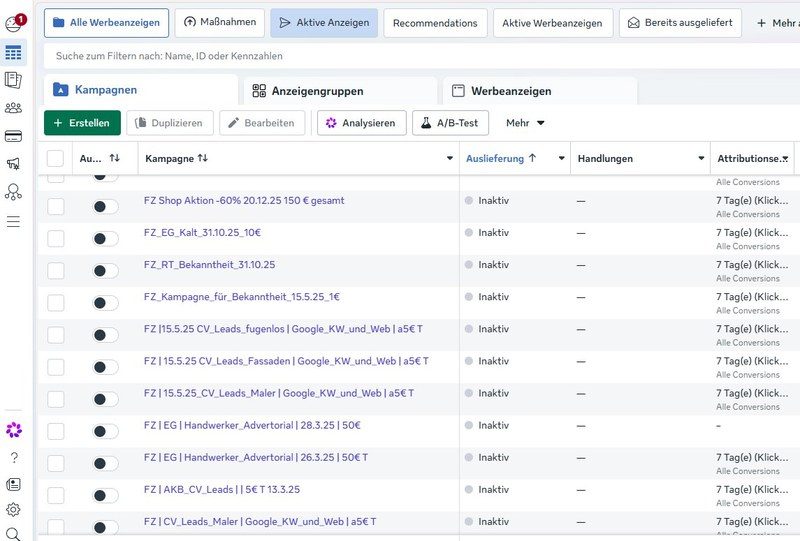Open the Audiences people icon in sidebar
800x541 pixels.
(13, 108)
